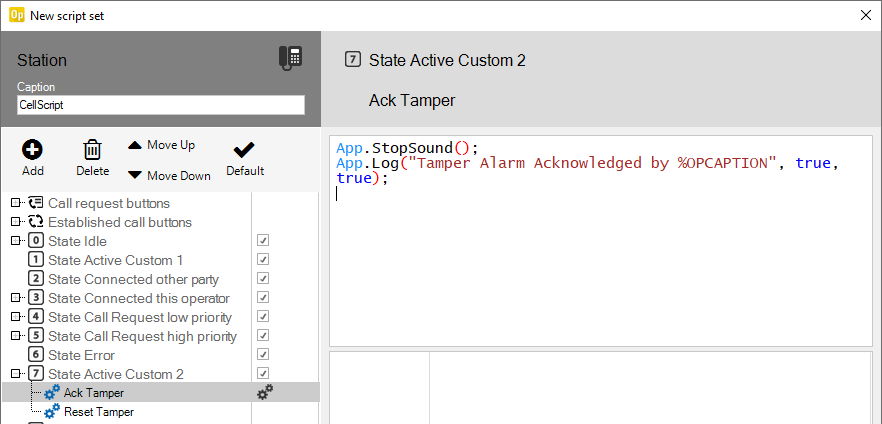This screenshot has width=882, height=424.
Task: Expand the State Idle tree node
Action: [16, 241]
